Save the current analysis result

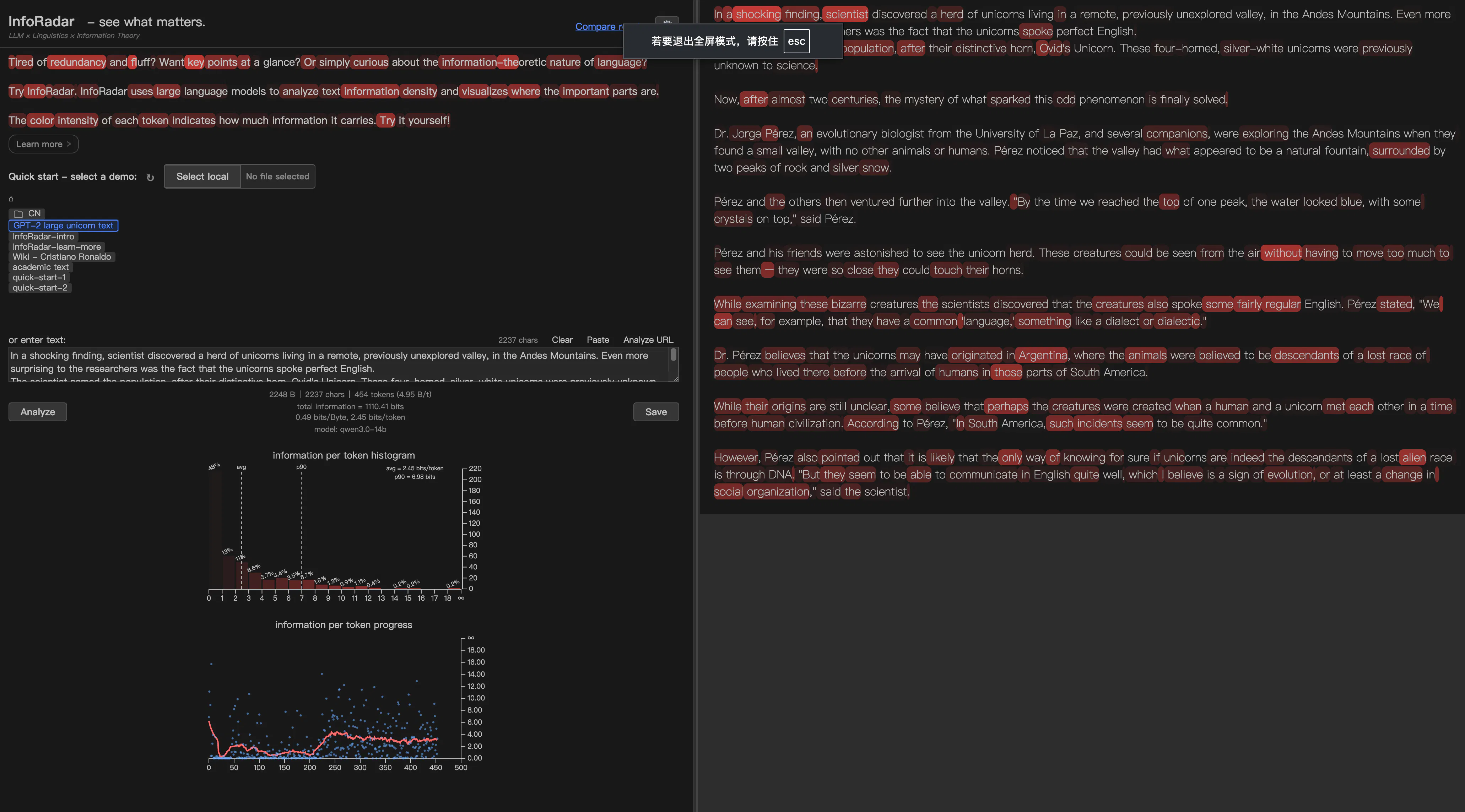coord(656,412)
